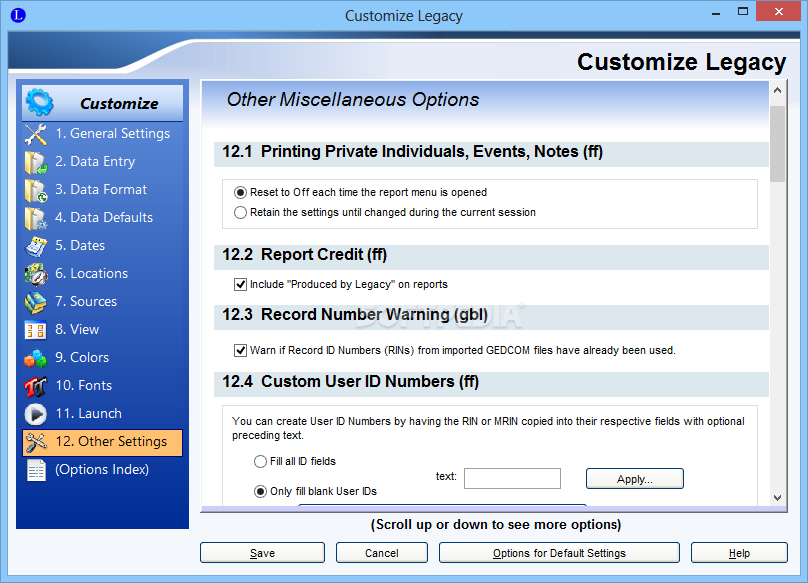This screenshot has height=583, width=808.
Task: Select Retain the settings until changed radio
Action: (240, 212)
